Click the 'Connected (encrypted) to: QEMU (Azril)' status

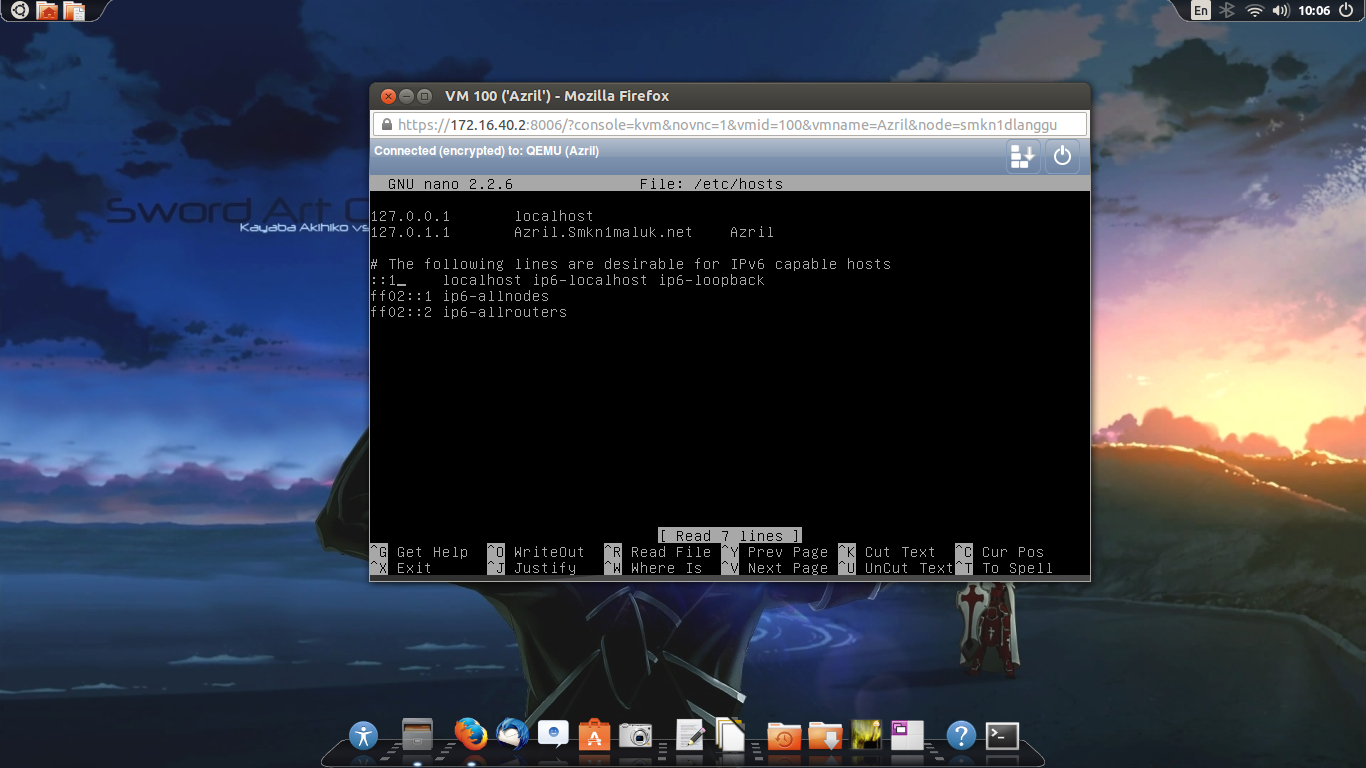point(486,151)
